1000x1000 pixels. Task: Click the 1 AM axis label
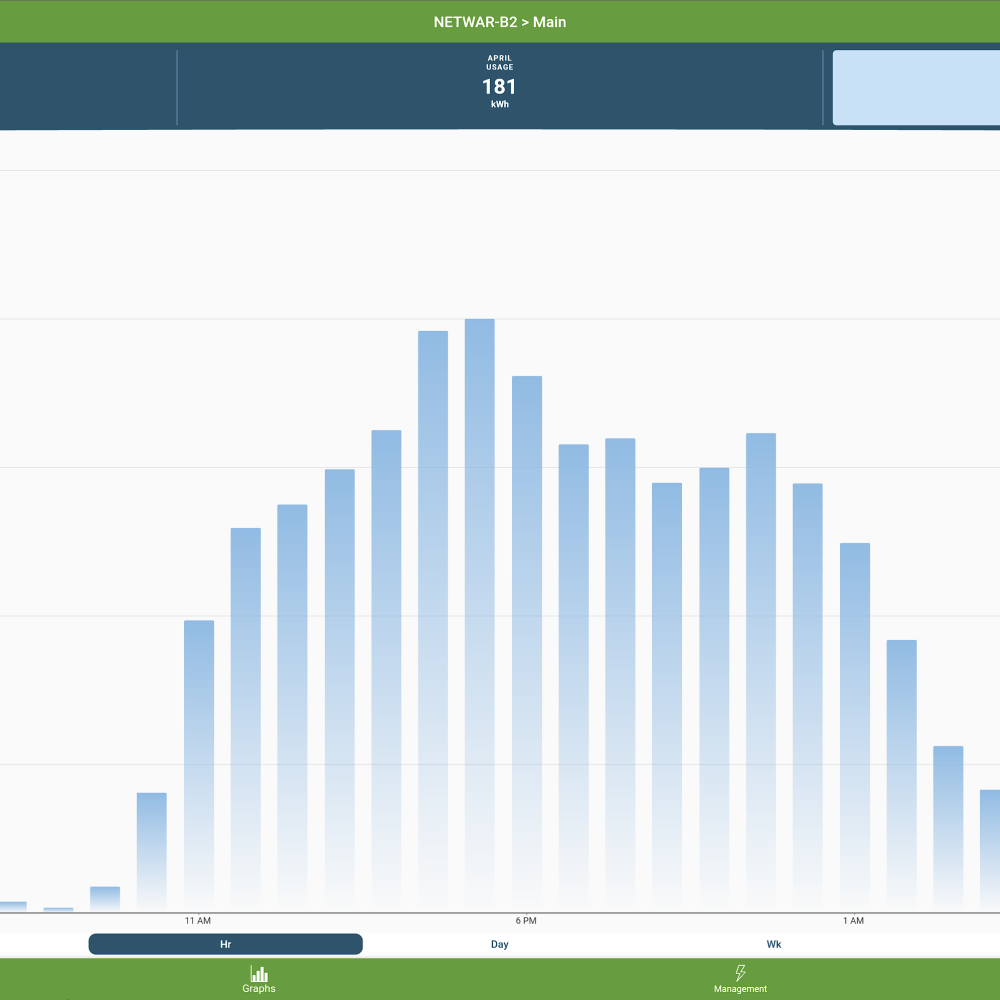click(853, 920)
